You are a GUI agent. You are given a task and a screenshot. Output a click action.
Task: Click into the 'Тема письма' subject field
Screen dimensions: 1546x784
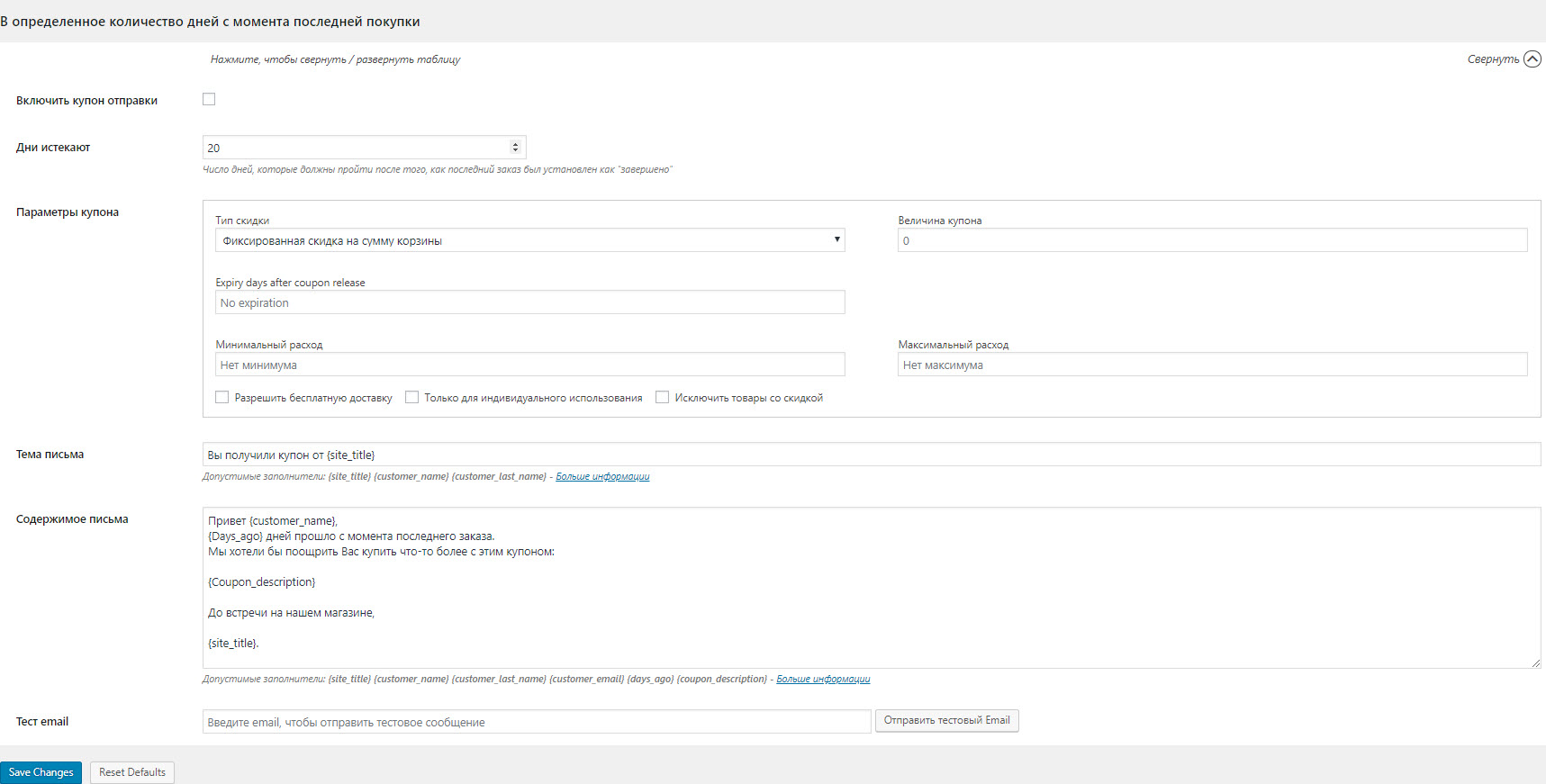[x=871, y=455]
